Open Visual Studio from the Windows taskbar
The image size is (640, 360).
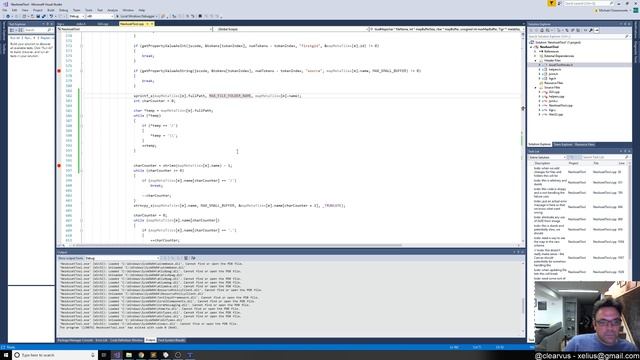pyautogui.click(x=117, y=355)
